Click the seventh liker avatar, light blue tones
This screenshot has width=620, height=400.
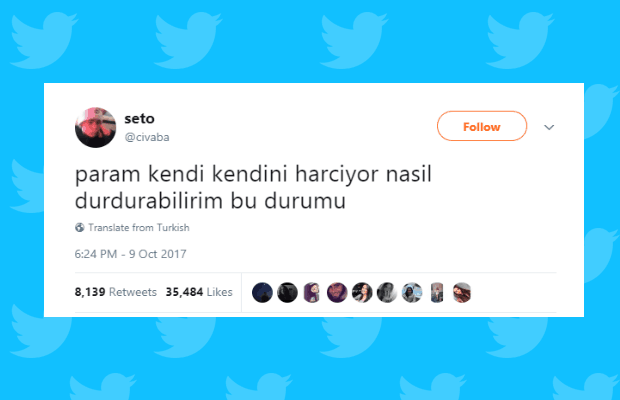tap(412, 293)
